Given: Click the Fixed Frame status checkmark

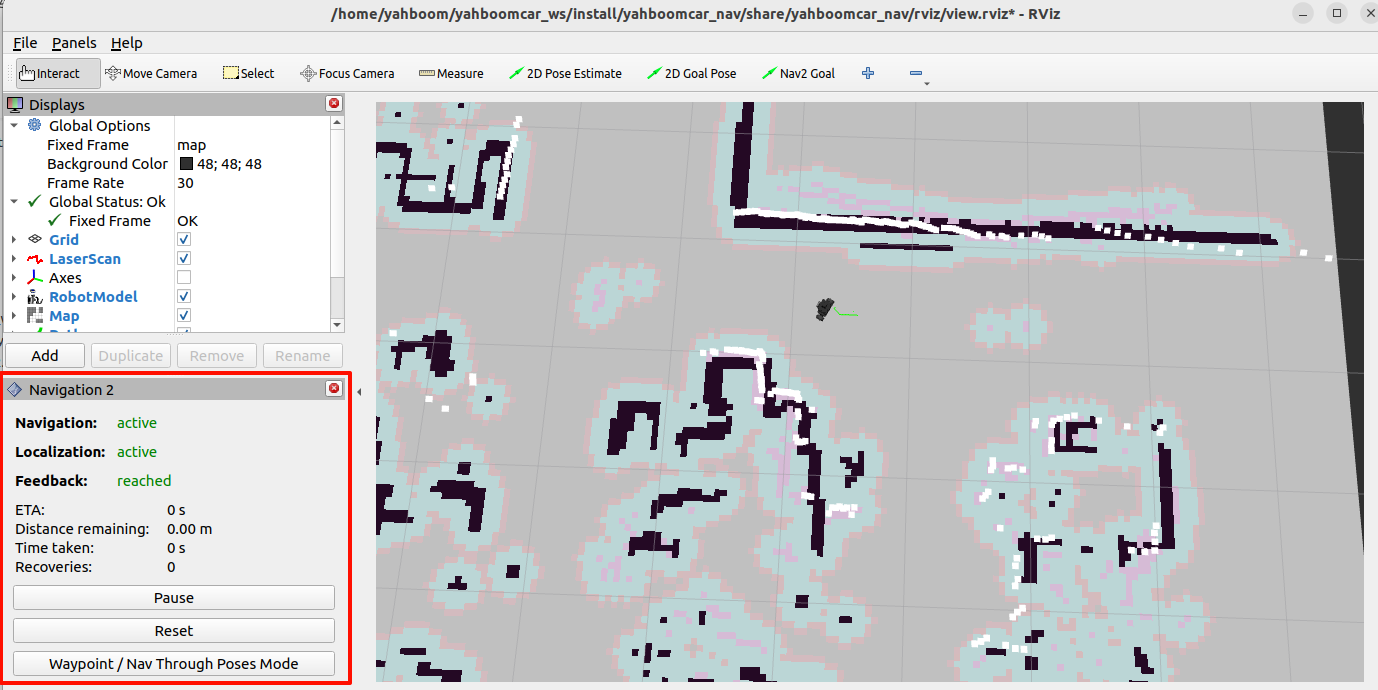Looking at the screenshot, I should click(x=54, y=220).
